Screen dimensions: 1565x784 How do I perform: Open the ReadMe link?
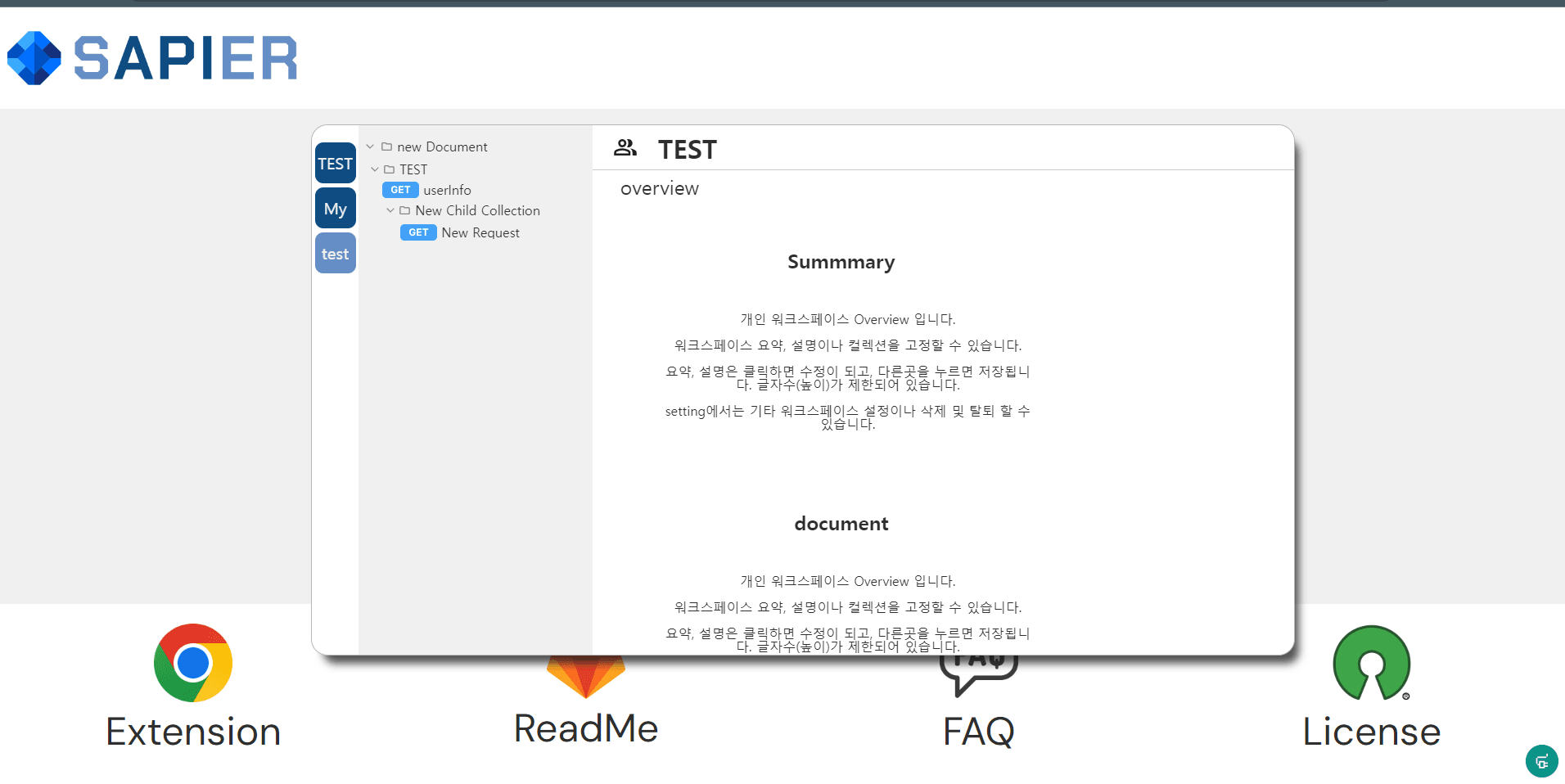586,728
